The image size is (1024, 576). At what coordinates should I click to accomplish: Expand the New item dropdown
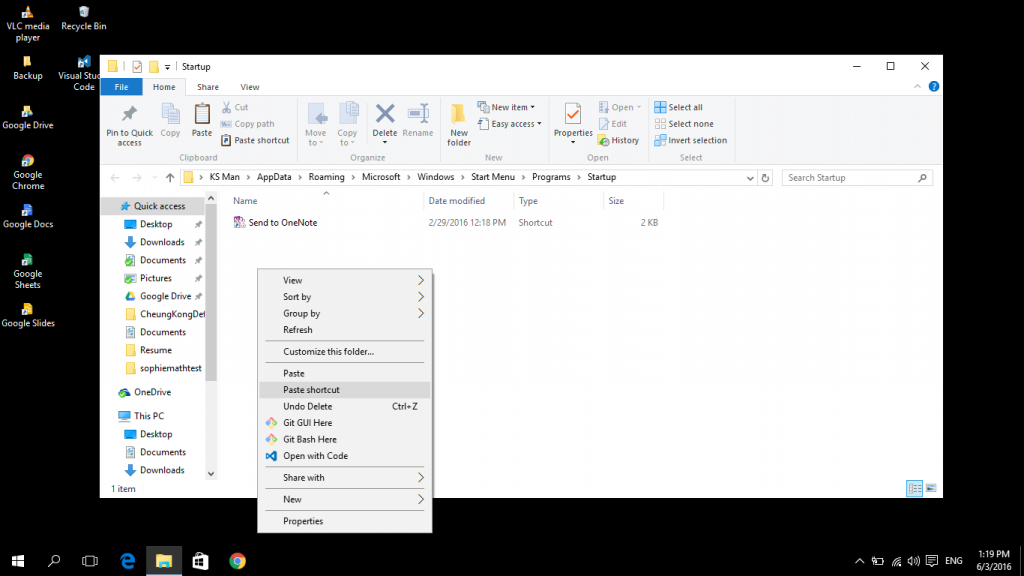tap(513, 107)
